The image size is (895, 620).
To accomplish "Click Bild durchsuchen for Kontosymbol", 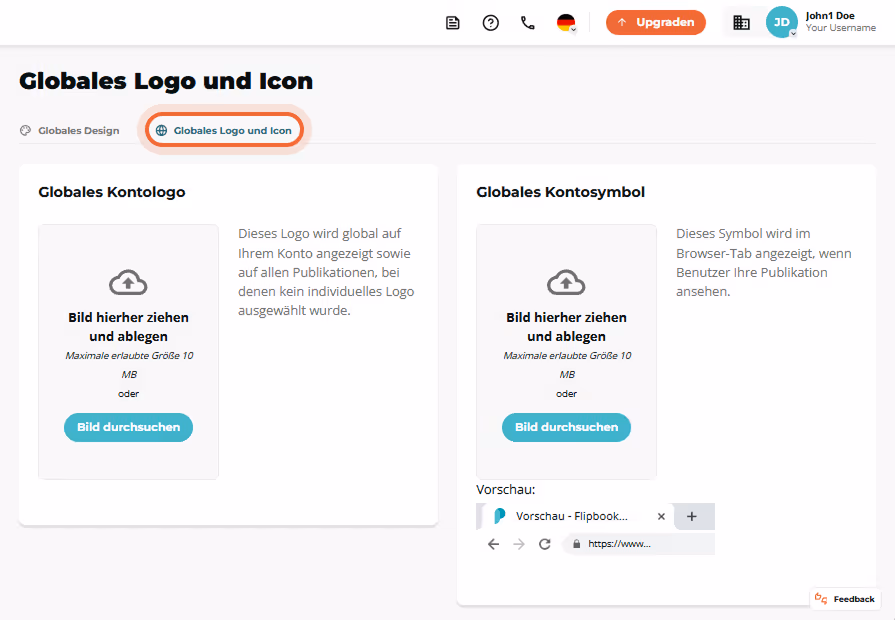I will [x=566, y=427].
